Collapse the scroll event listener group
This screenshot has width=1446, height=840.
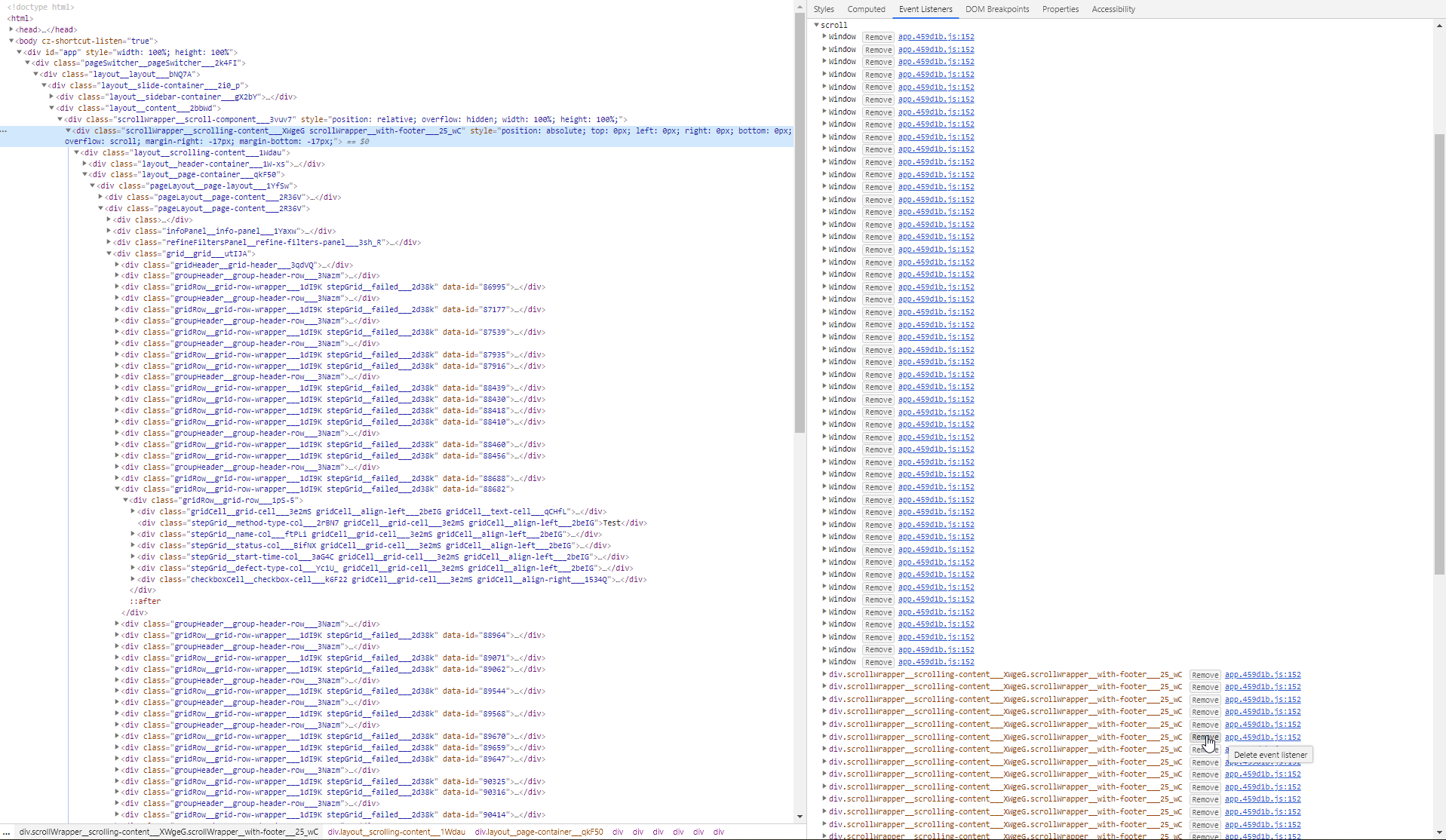coord(816,25)
